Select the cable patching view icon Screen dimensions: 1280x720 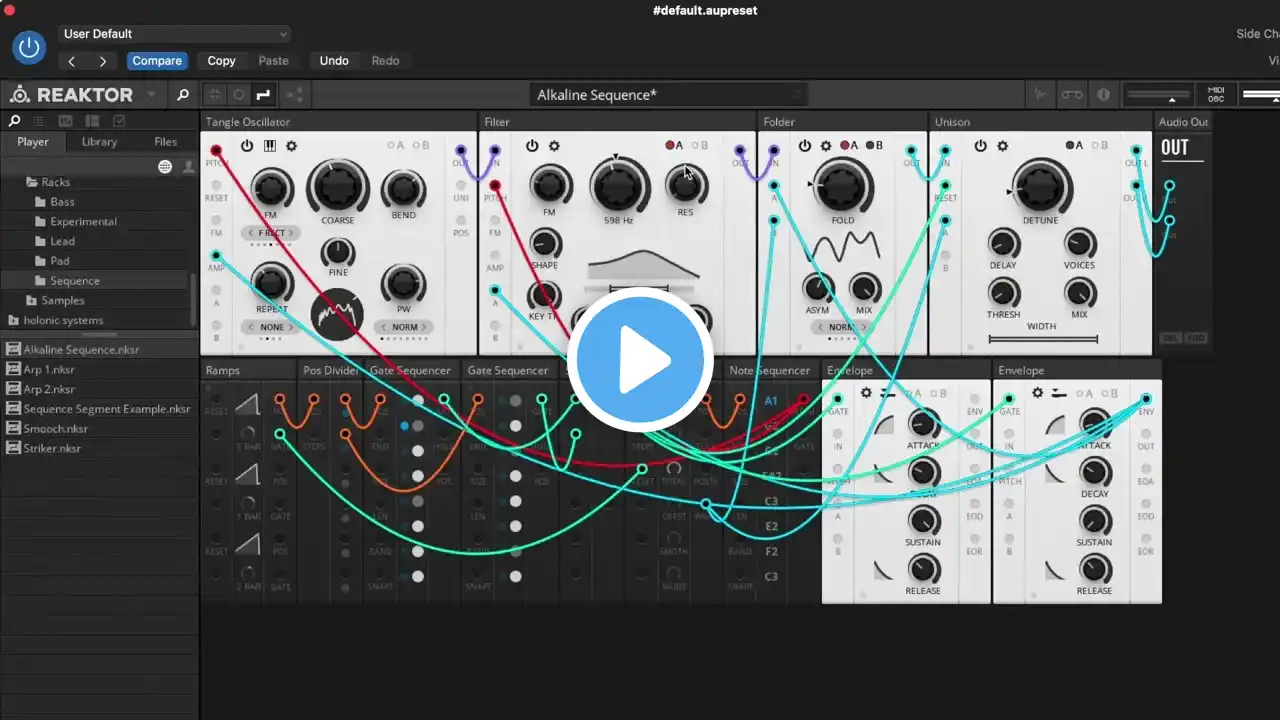coord(264,95)
